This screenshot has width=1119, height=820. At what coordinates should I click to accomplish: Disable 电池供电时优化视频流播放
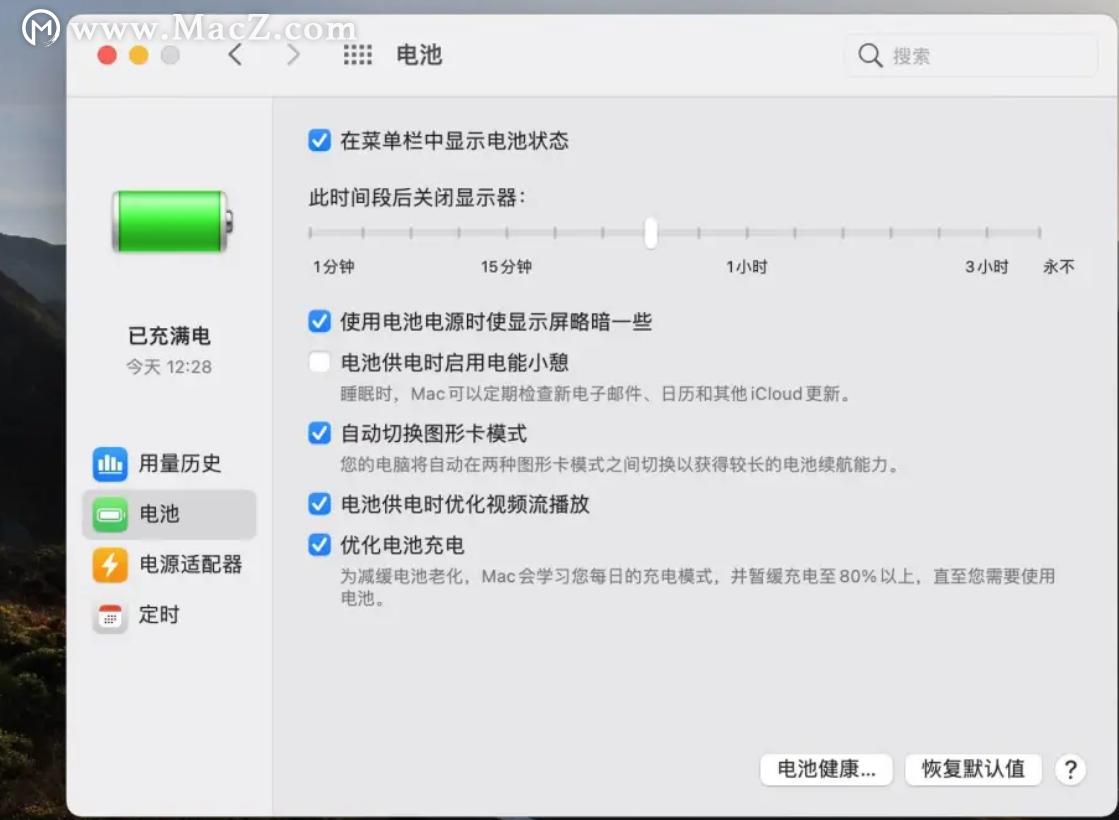(x=319, y=505)
